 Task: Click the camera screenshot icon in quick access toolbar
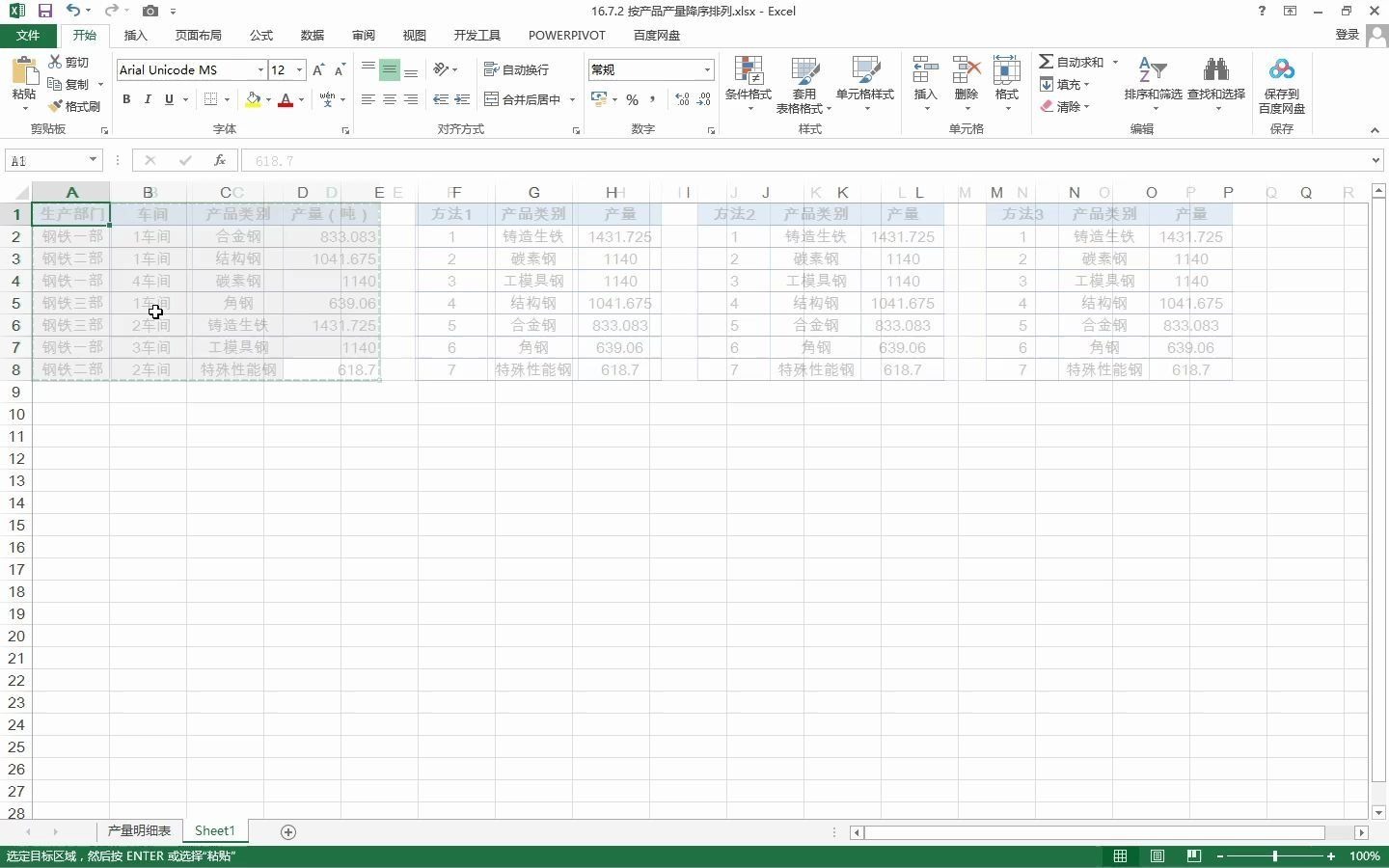pos(150,11)
